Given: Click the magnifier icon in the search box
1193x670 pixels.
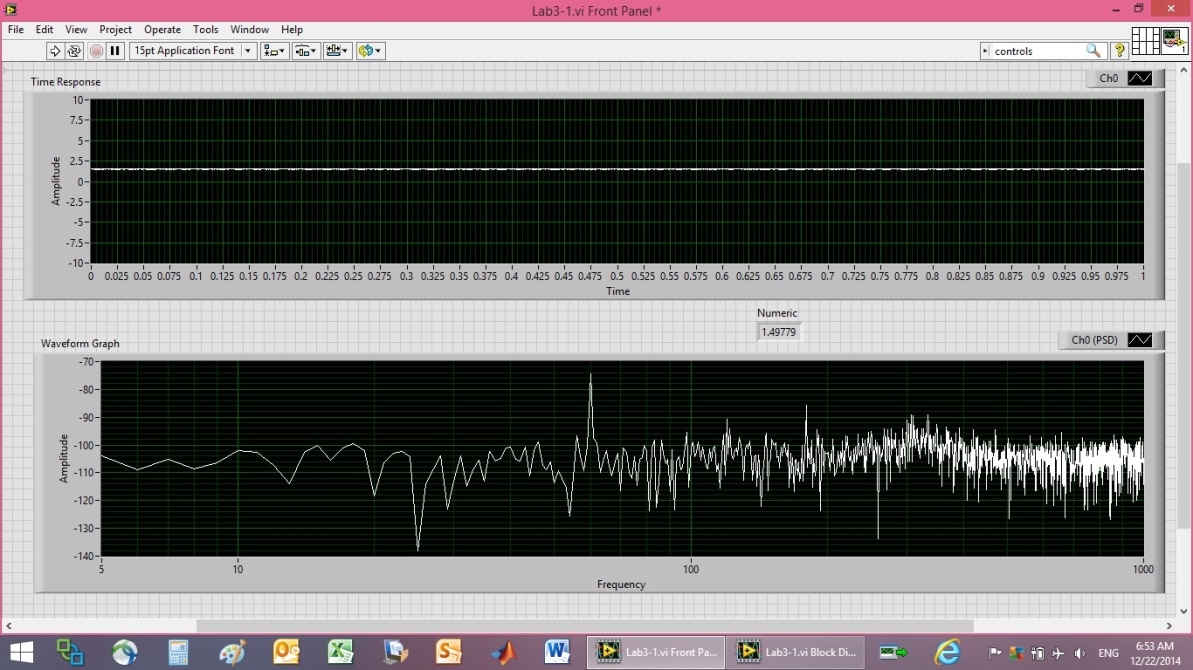Looking at the screenshot, I should pos(1093,50).
